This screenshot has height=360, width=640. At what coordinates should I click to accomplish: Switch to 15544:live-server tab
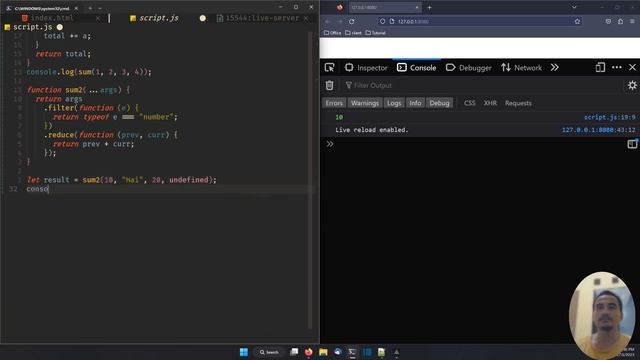point(262,18)
